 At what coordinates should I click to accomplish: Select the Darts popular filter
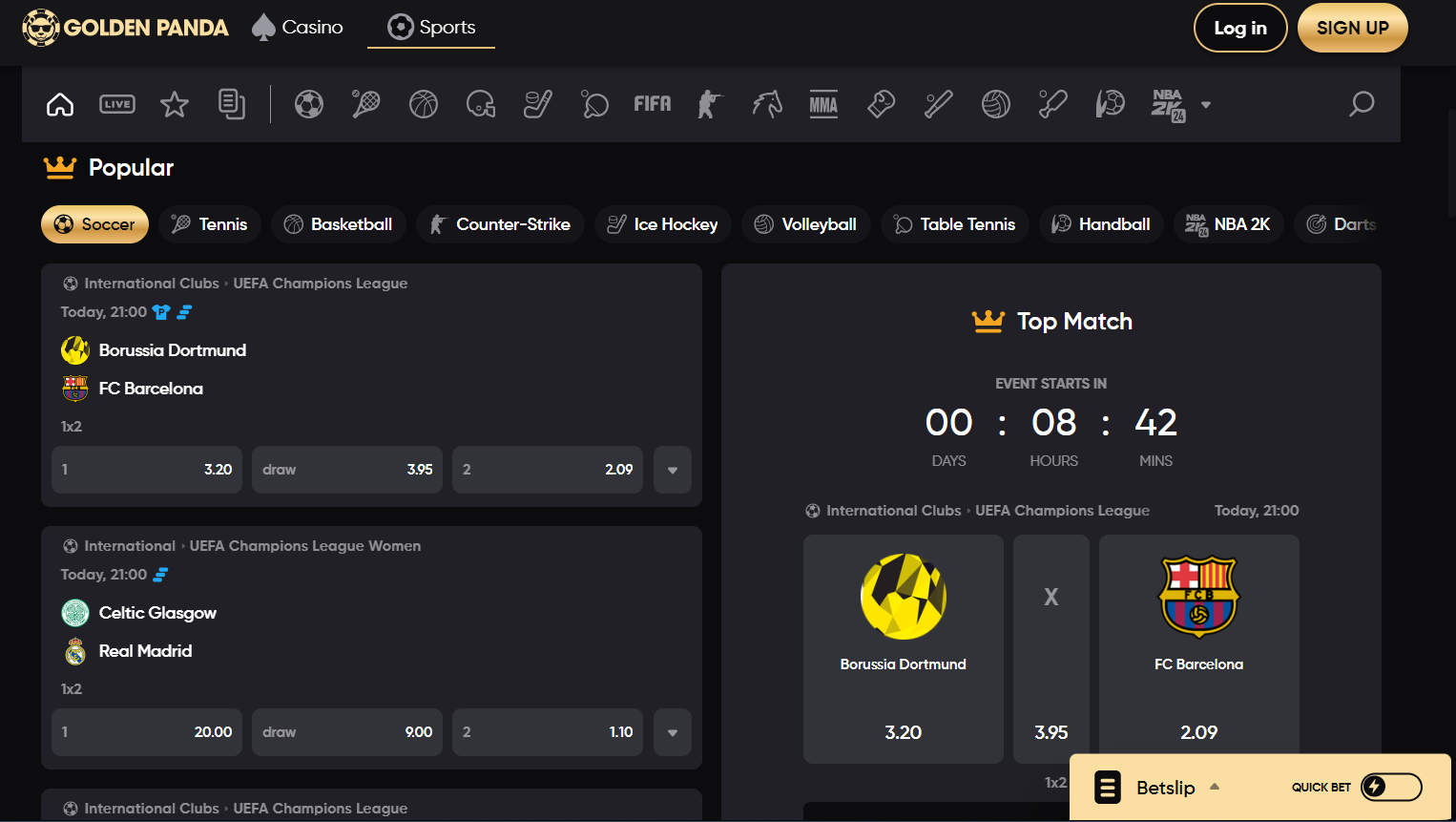(x=1339, y=224)
